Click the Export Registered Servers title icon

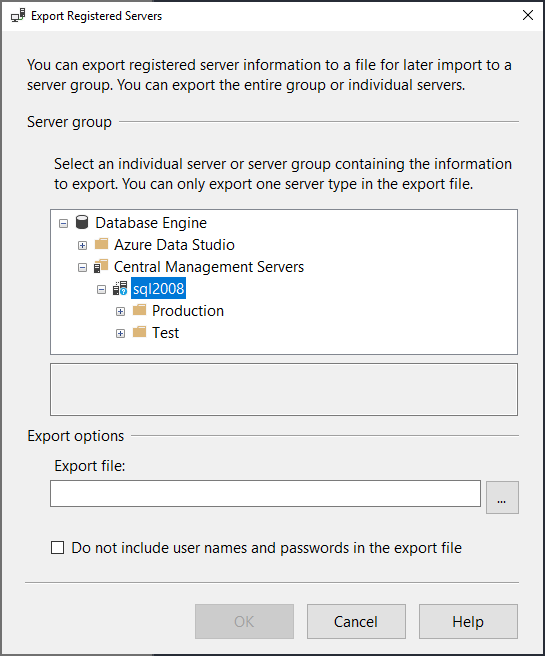[18, 15]
